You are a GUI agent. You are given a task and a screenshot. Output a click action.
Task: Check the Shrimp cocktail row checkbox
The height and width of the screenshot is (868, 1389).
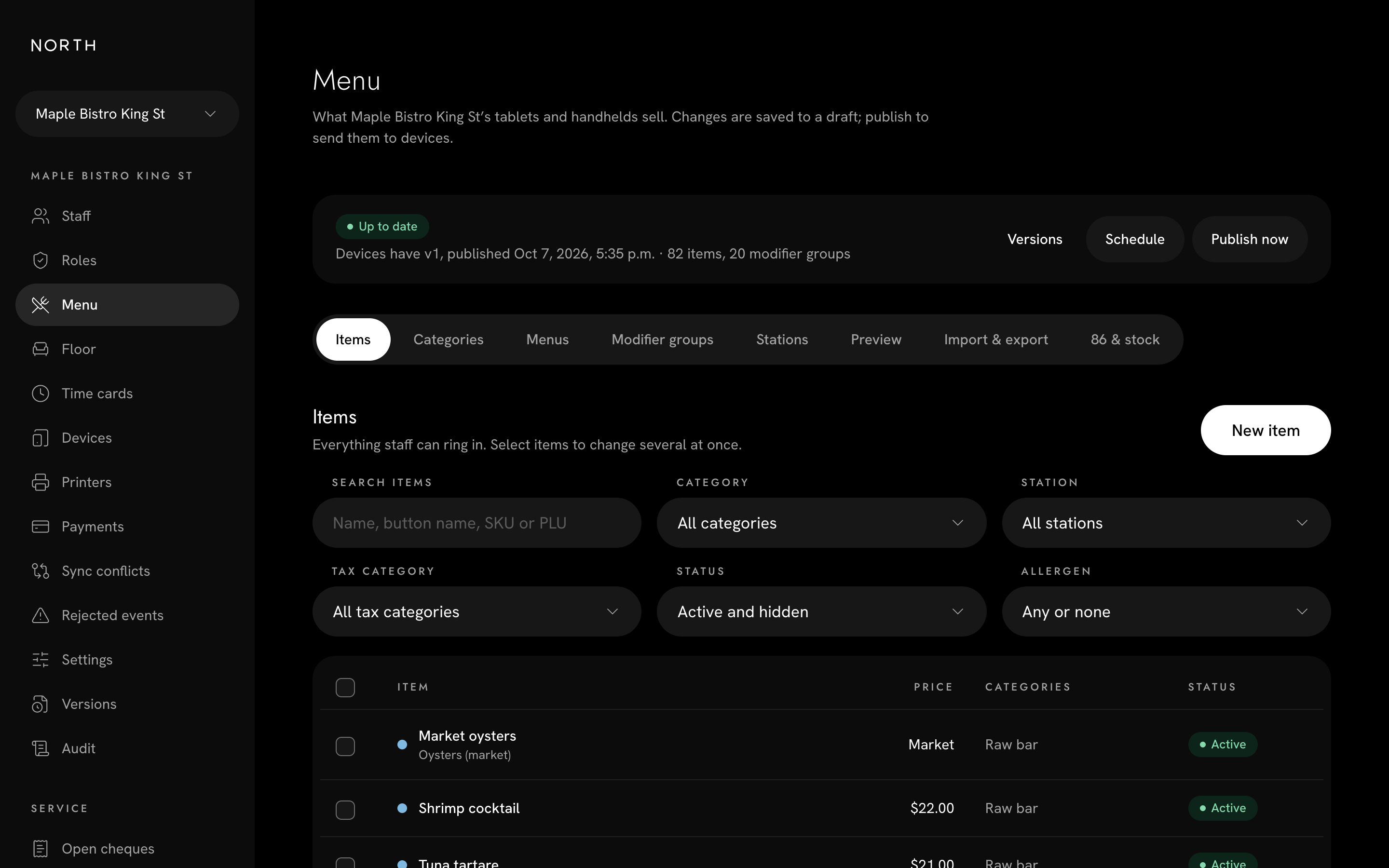[x=345, y=810]
